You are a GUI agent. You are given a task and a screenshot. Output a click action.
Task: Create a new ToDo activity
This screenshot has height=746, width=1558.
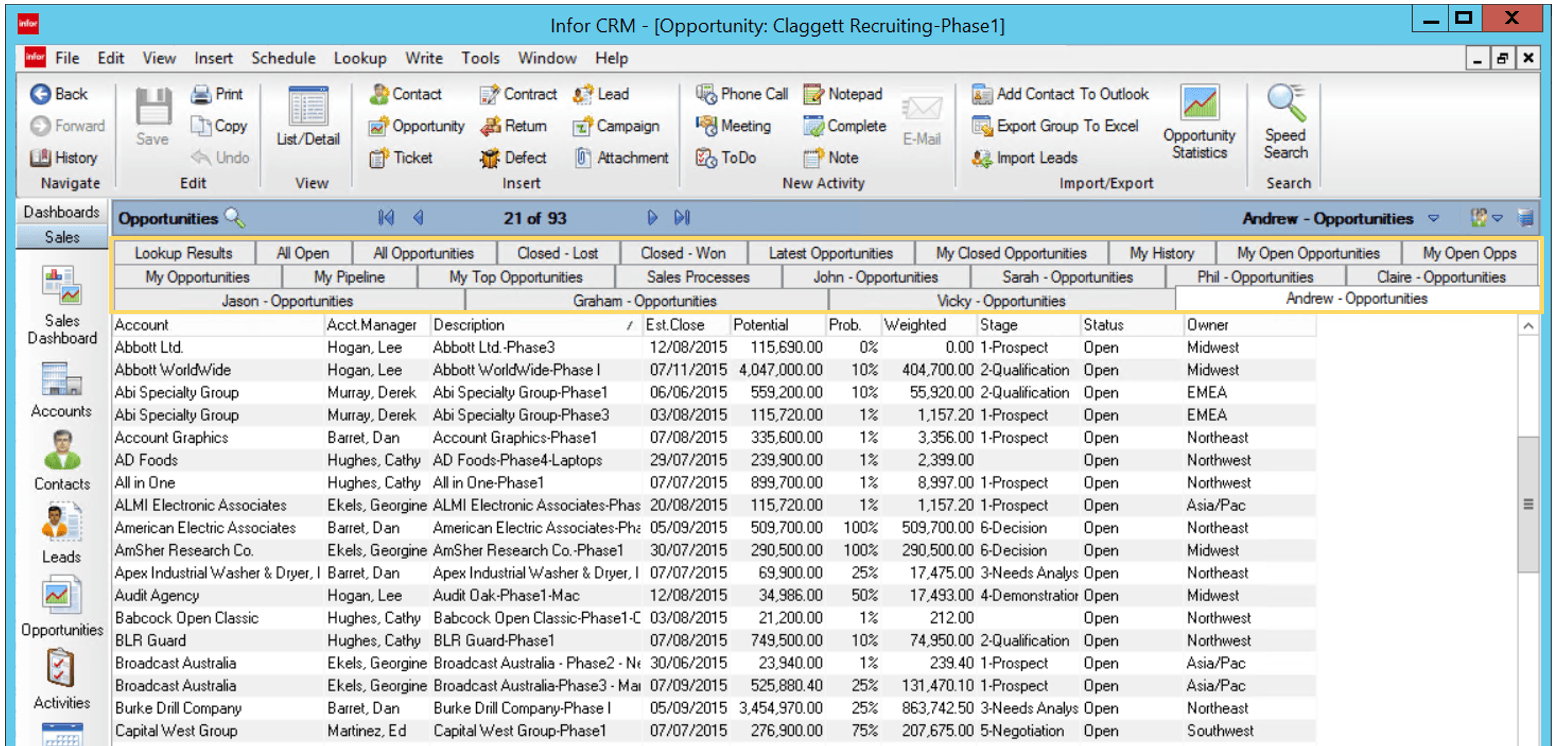(725, 158)
